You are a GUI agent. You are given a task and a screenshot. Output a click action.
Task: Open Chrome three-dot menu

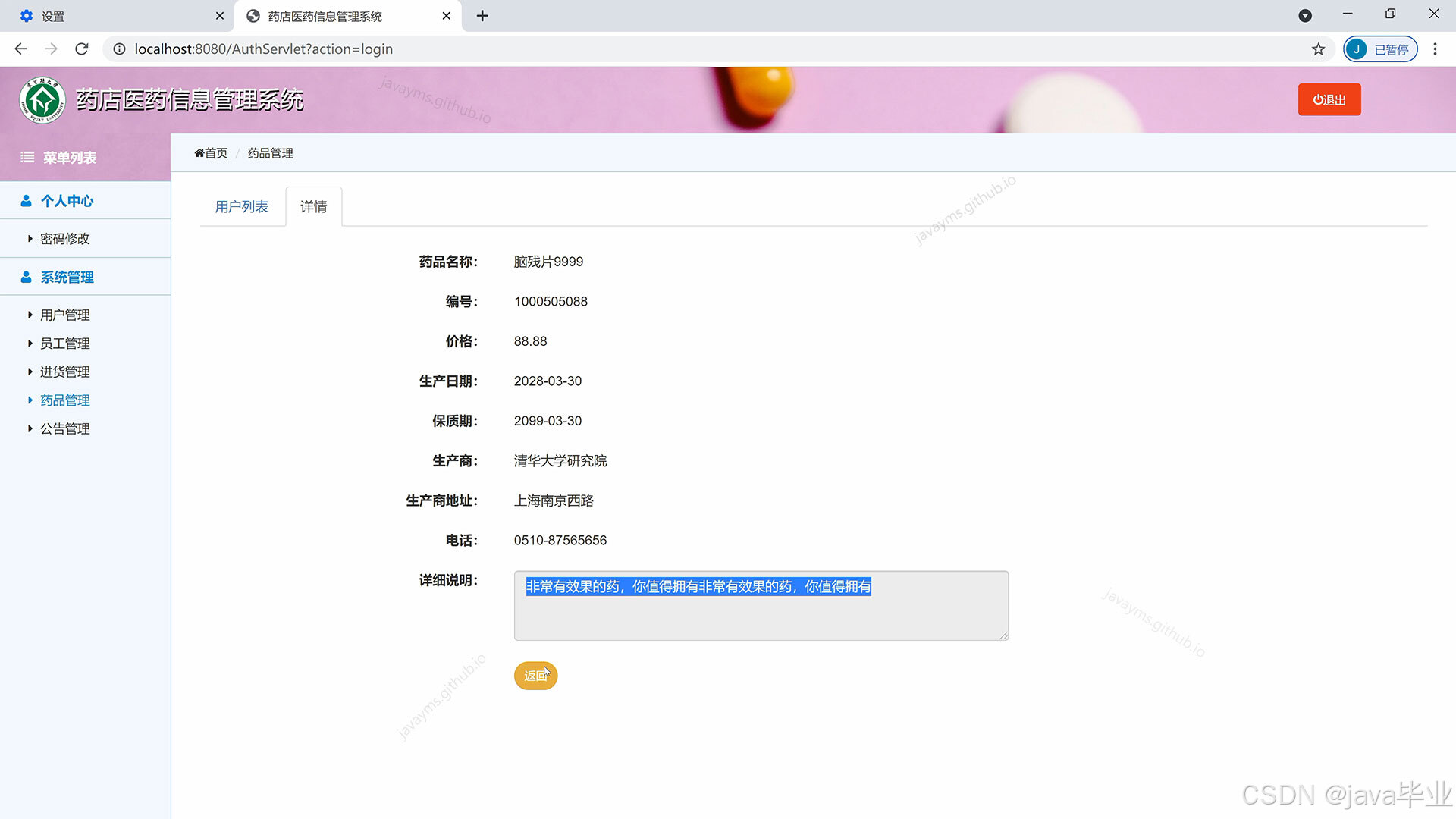point(1435,49)
